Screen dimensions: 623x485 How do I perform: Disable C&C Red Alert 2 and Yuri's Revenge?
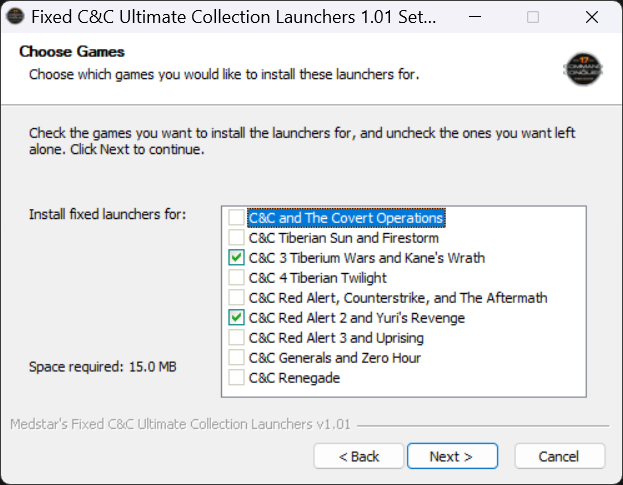pos(236,318)
